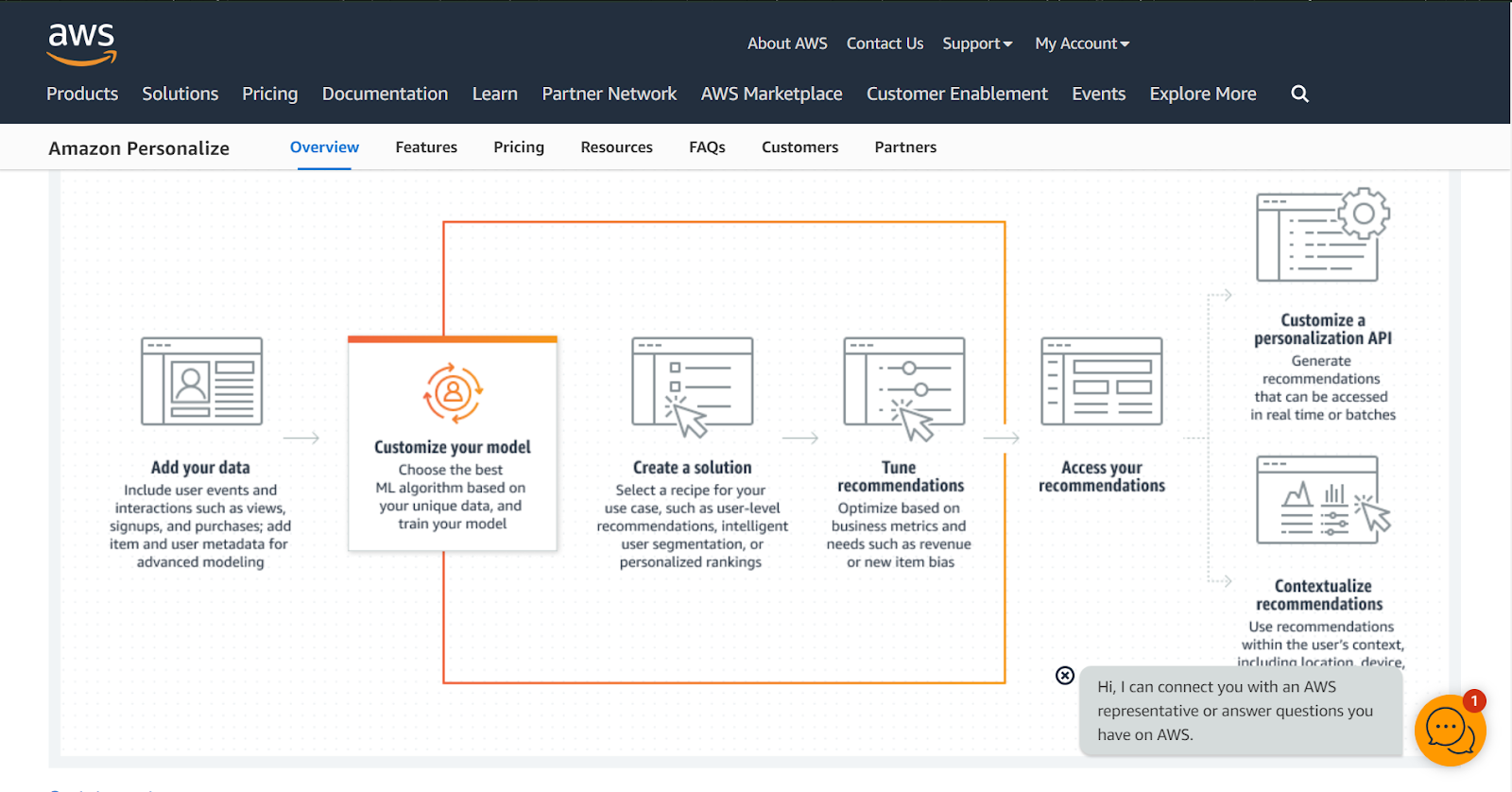The height and width of the screenshot is (792, 1512).
Task: Click the Create a solution illustration
Action: coord(693,387)
